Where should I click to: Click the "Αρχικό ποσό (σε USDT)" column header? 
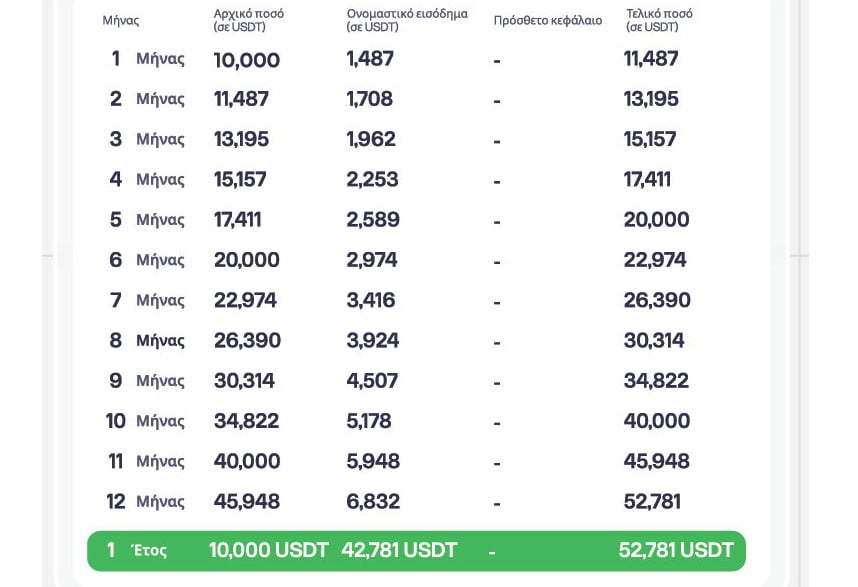(249, 20)
